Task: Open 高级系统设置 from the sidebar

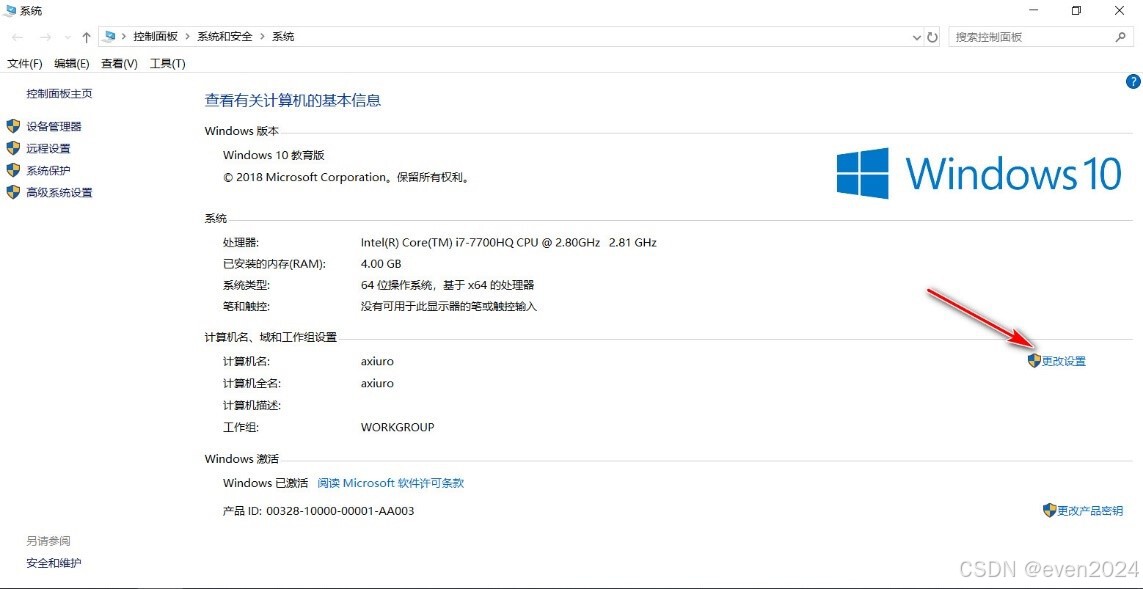Action: click(60, 193)
